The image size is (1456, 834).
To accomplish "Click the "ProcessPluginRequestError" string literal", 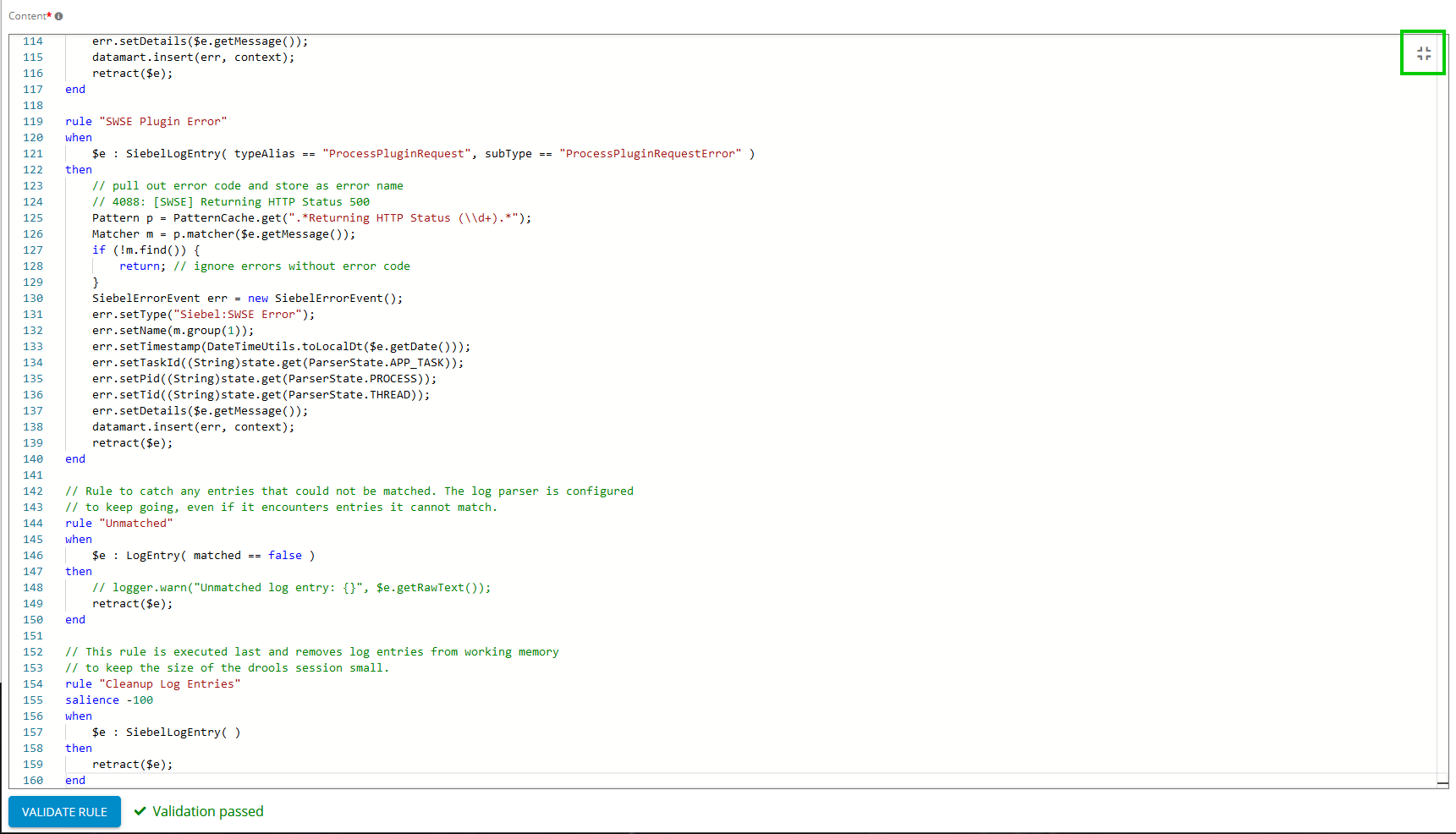I will coord(650,154).
